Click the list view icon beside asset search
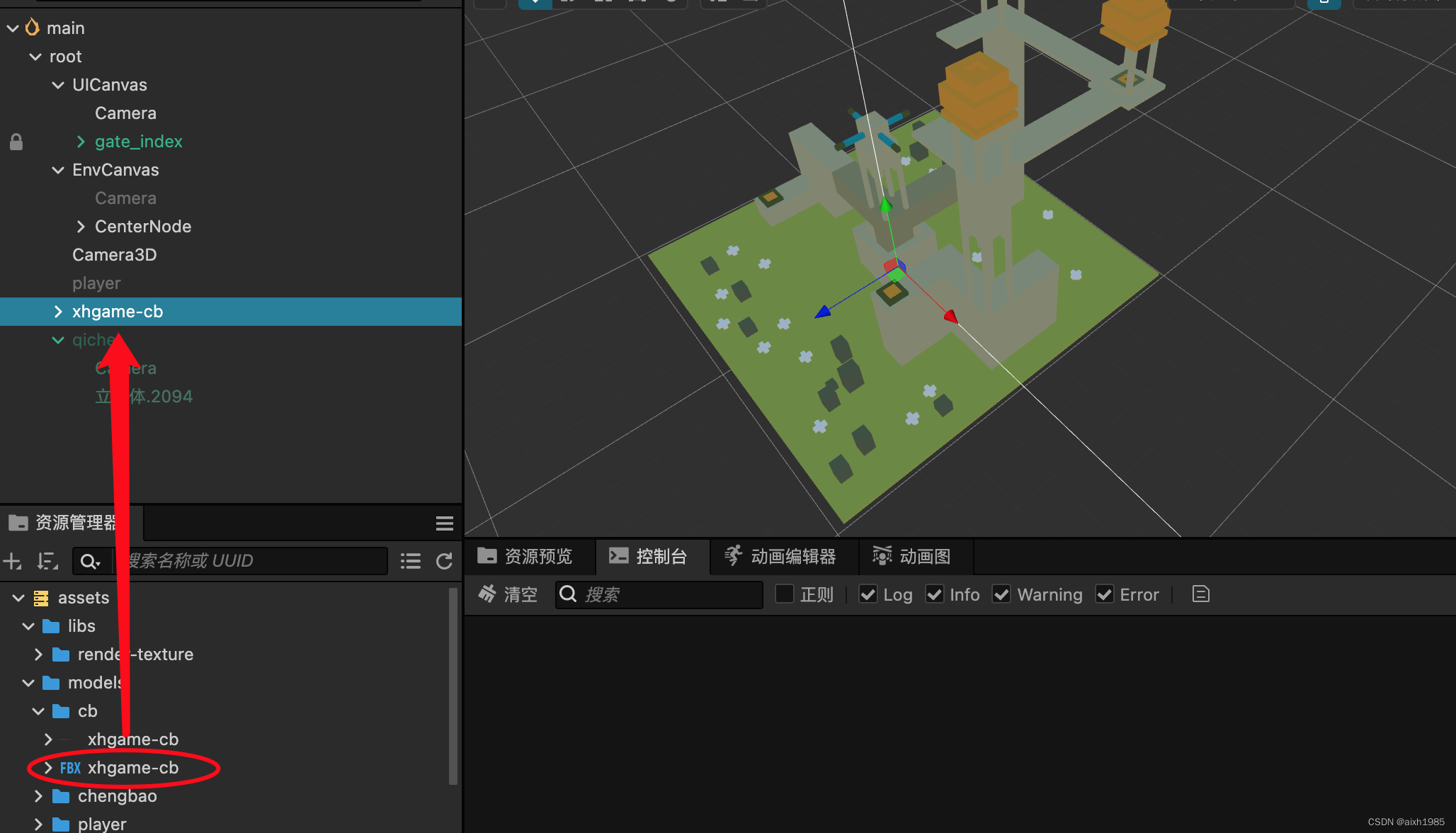Image resolution: width=1456 pixels, height=833 pixels. [x=411, y=561]
